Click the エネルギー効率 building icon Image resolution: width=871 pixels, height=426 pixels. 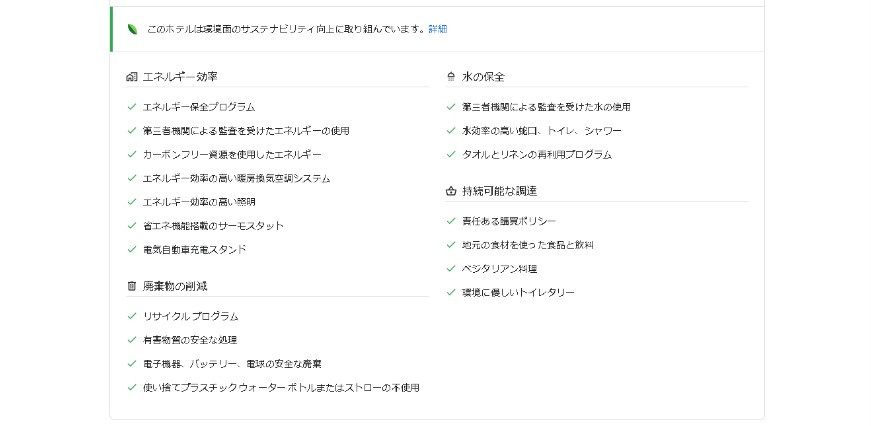[x=132, y=77]
